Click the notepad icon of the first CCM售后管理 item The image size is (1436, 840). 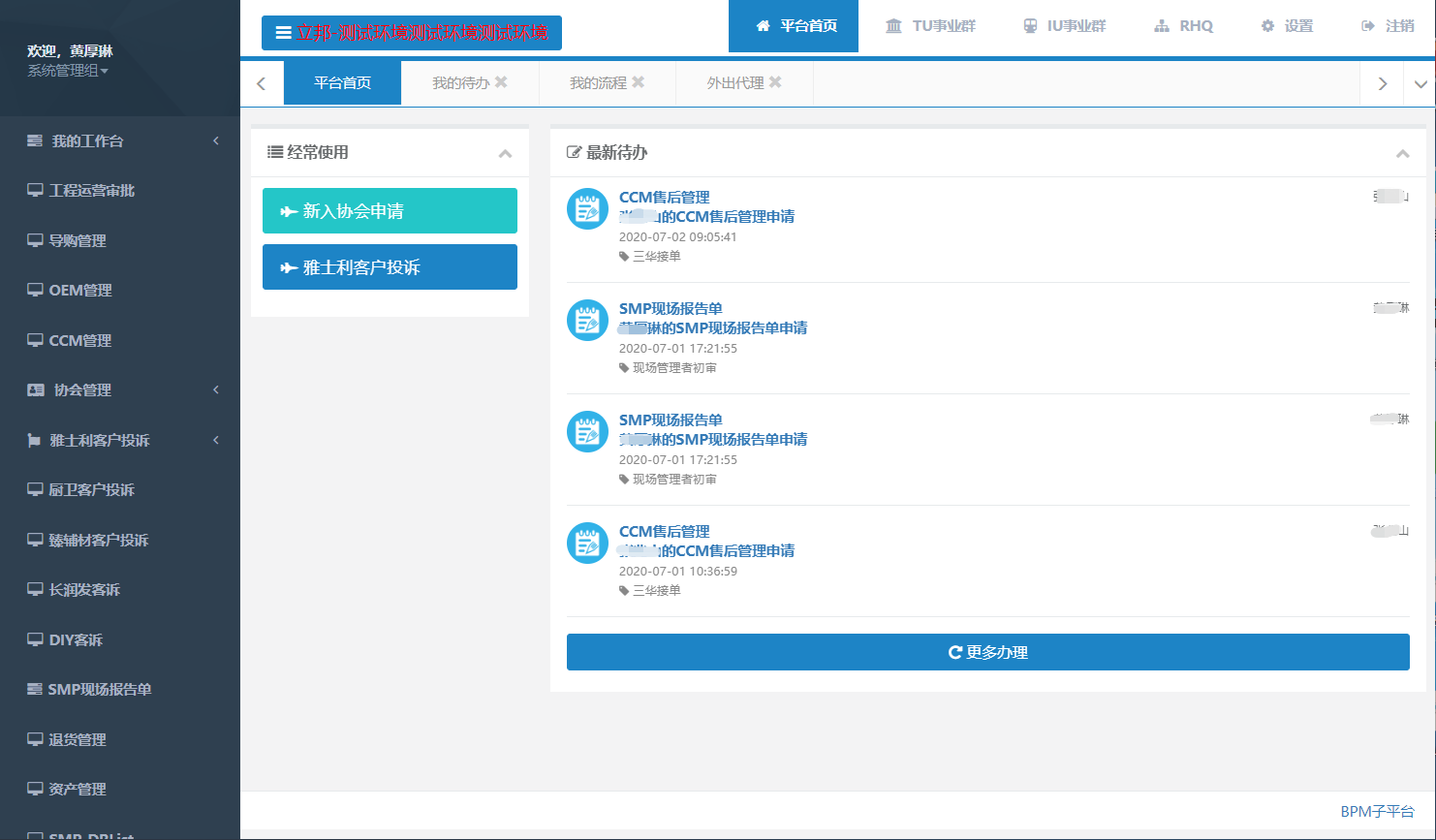point(587,209)
